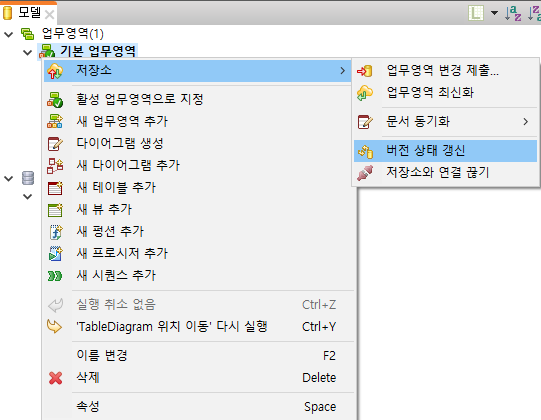The width and height of the screenshot is (541, 420).
Task: Click the 새 다이어그램 추가 icon
Action: pyautogui.click(x=55, y=166)
